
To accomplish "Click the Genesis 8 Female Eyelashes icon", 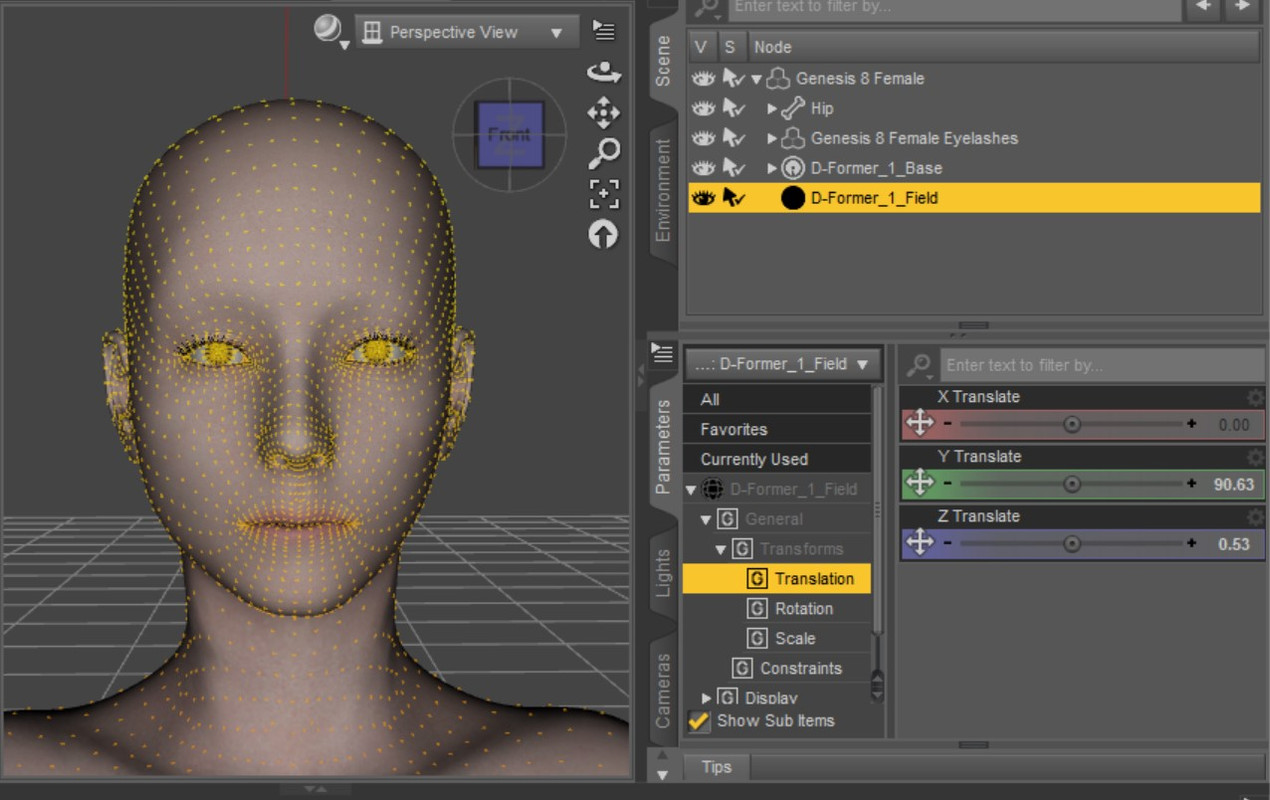I will [793, 138].
